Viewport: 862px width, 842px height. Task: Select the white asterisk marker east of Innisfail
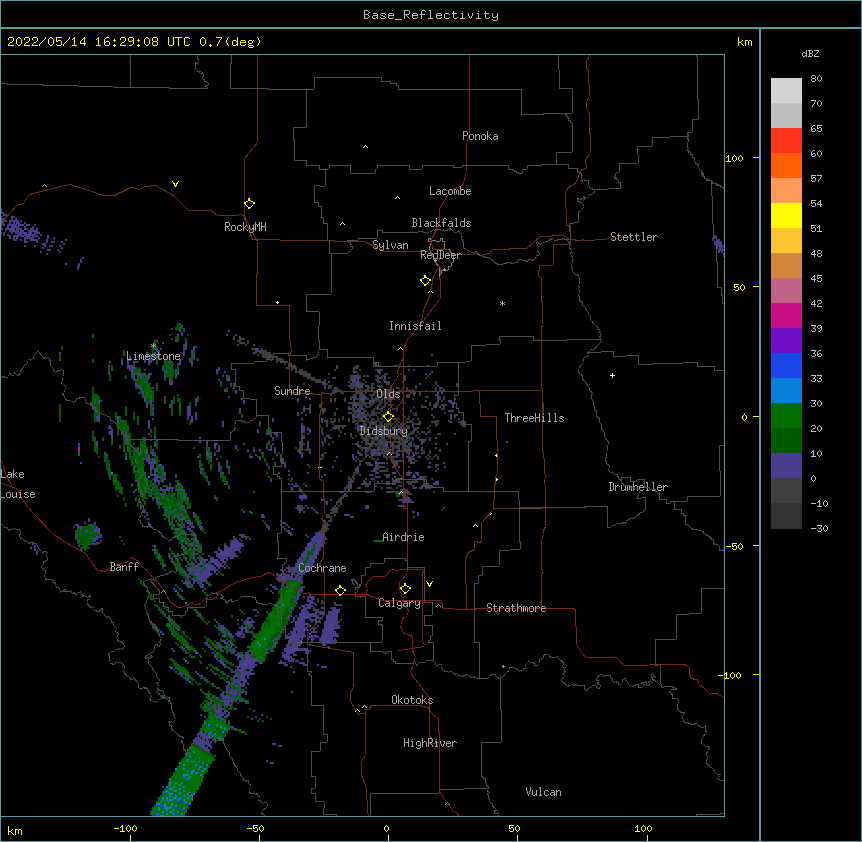502,303
